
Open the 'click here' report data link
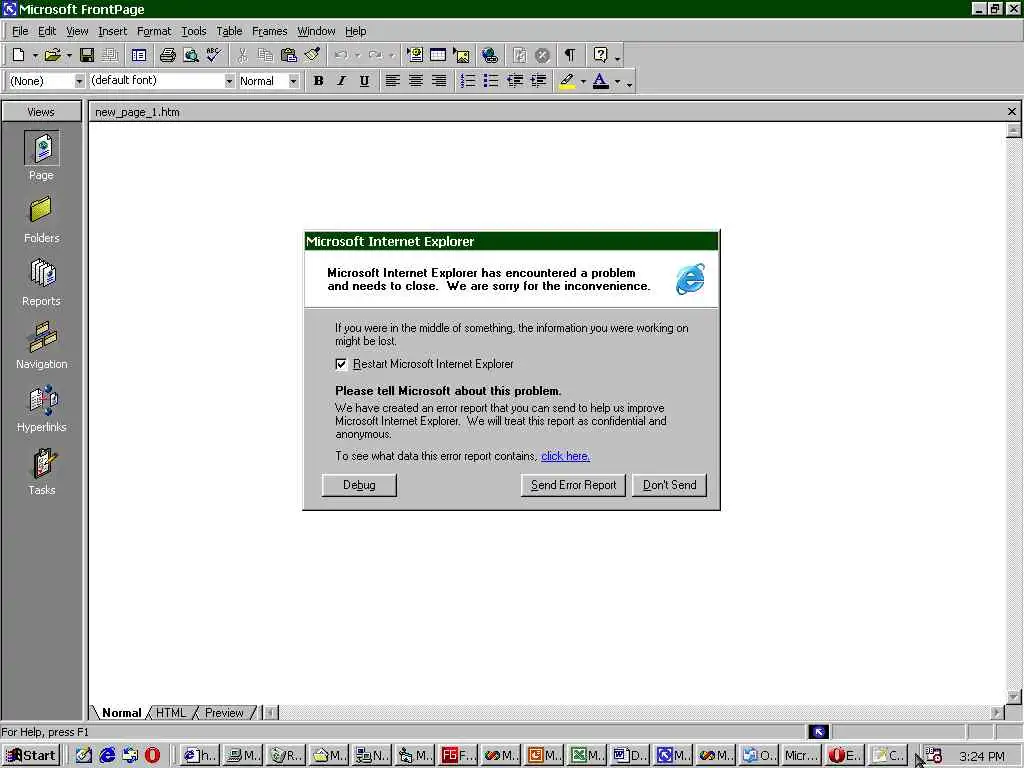(x=566, y=456)
